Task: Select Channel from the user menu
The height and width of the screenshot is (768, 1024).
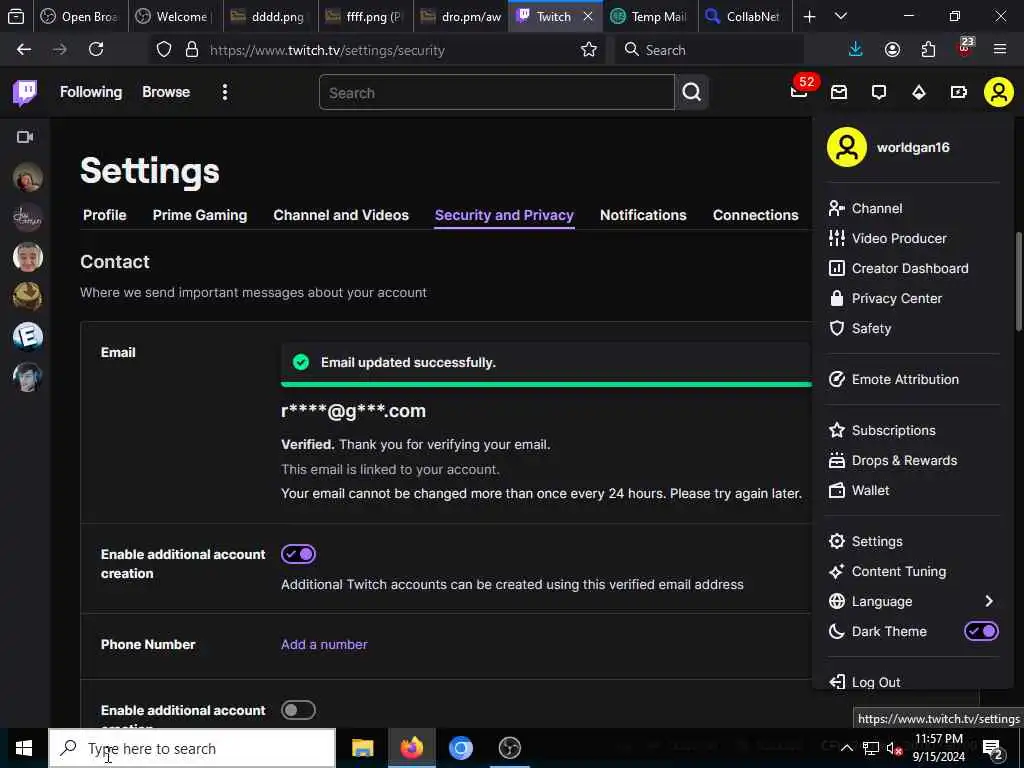Action: [x=912, y=208]
